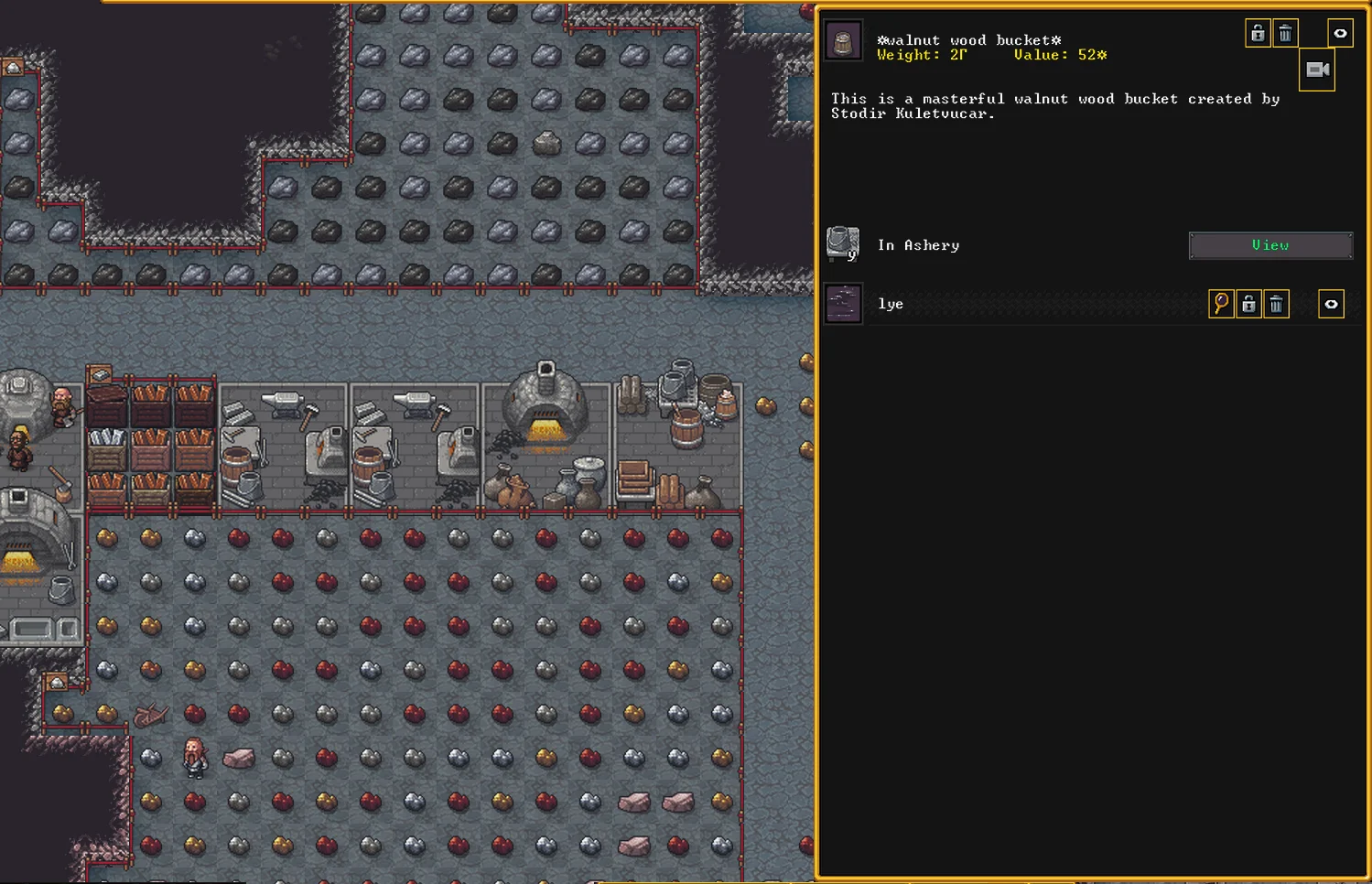Open the small stockpile marker near the wheelbarrow
This screenshot has width=1372, height=884.
coord(57,683)
